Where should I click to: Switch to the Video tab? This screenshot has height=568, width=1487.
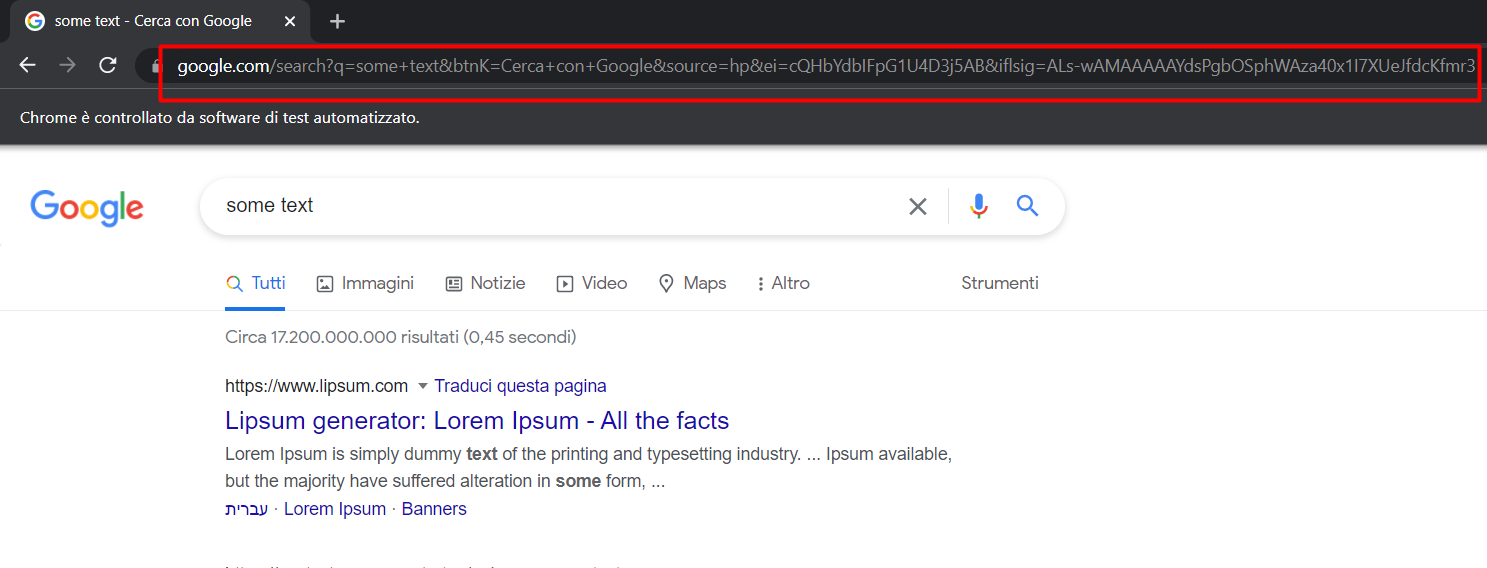point(592,283)
